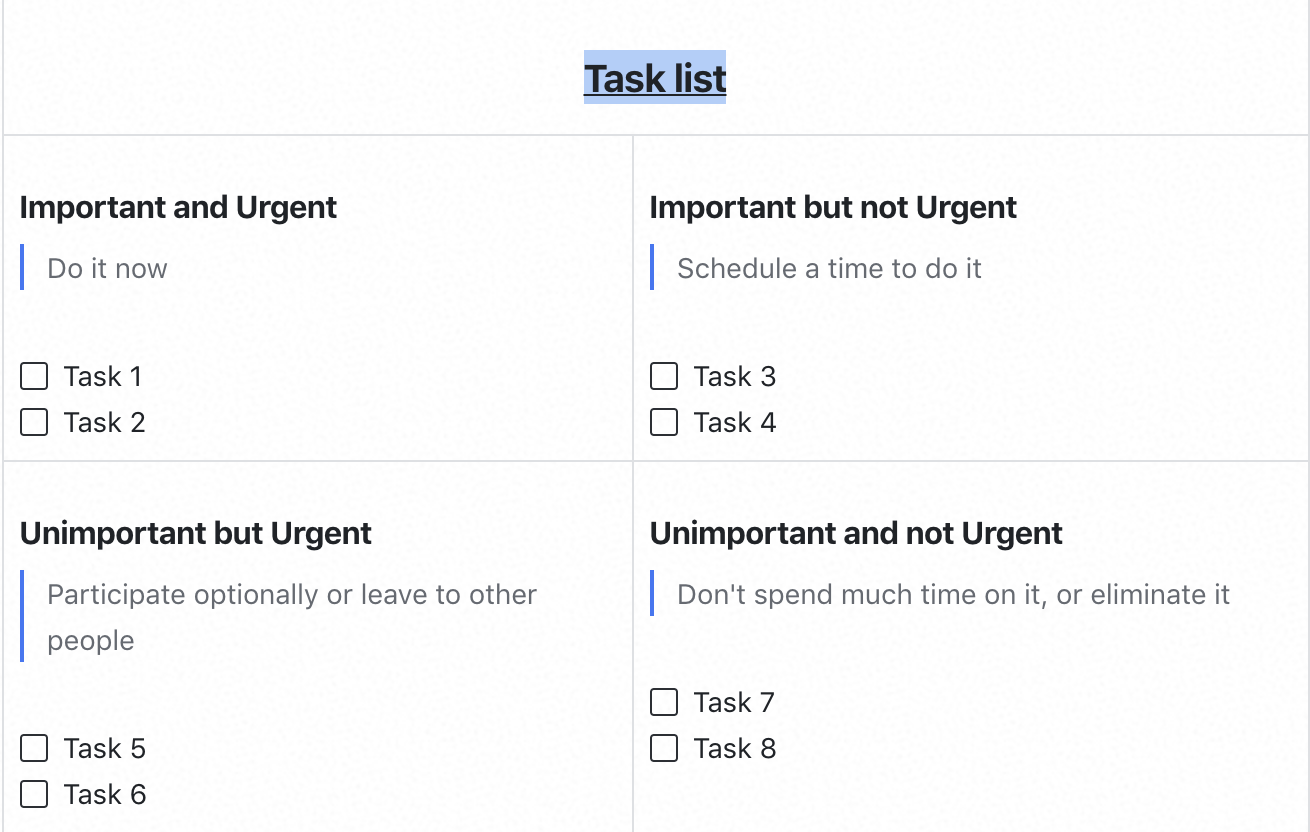The width and height of the screenshot is (1310, 832).
Task: Select the Important and Urgent heading
Action: 178,207
